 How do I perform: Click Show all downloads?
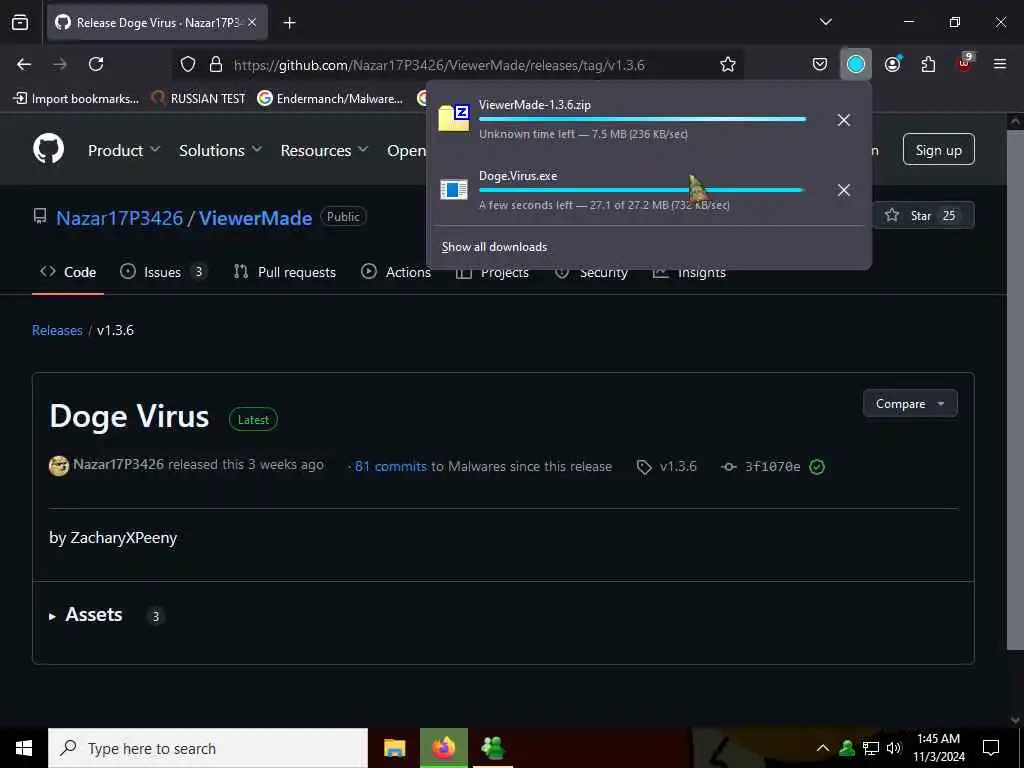(494, 247)
